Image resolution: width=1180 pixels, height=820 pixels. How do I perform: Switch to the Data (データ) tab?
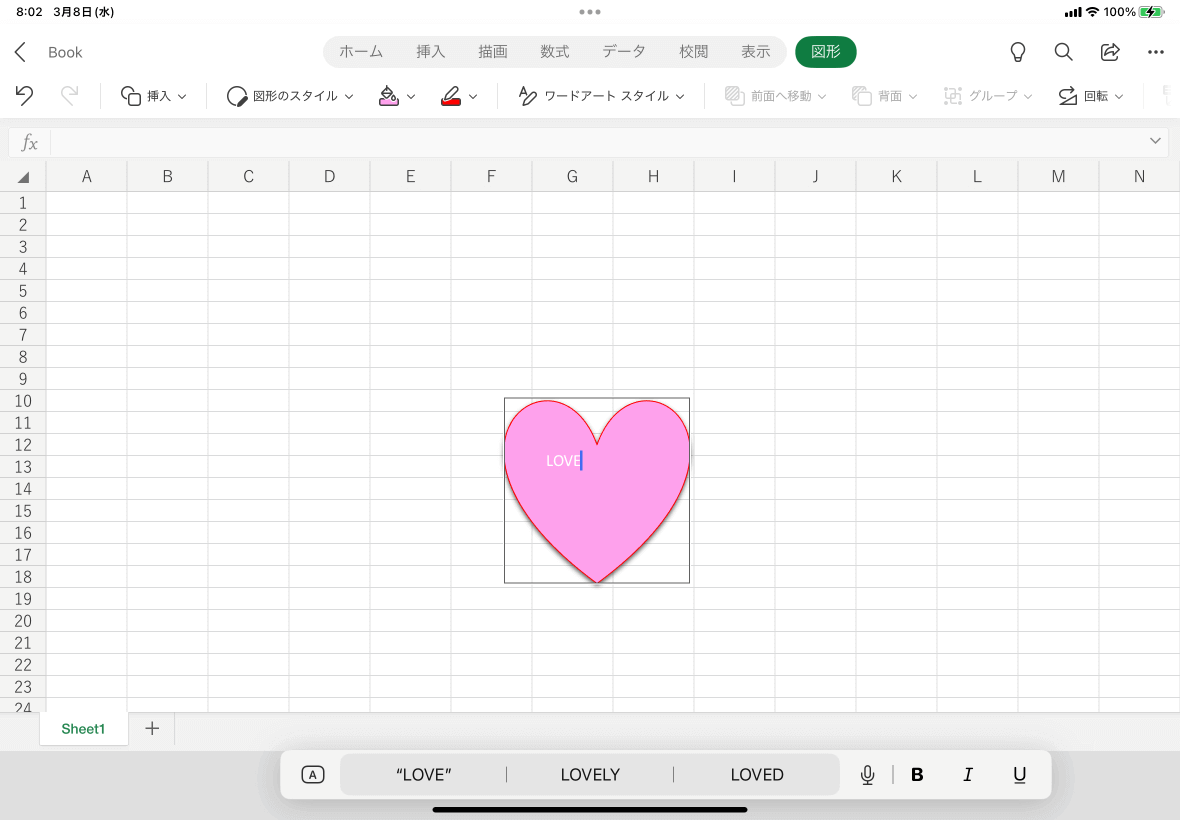(624, 52)
